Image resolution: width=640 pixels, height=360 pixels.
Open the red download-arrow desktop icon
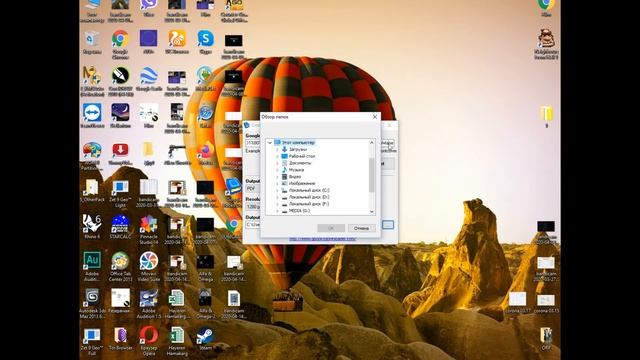coord(120,153)
